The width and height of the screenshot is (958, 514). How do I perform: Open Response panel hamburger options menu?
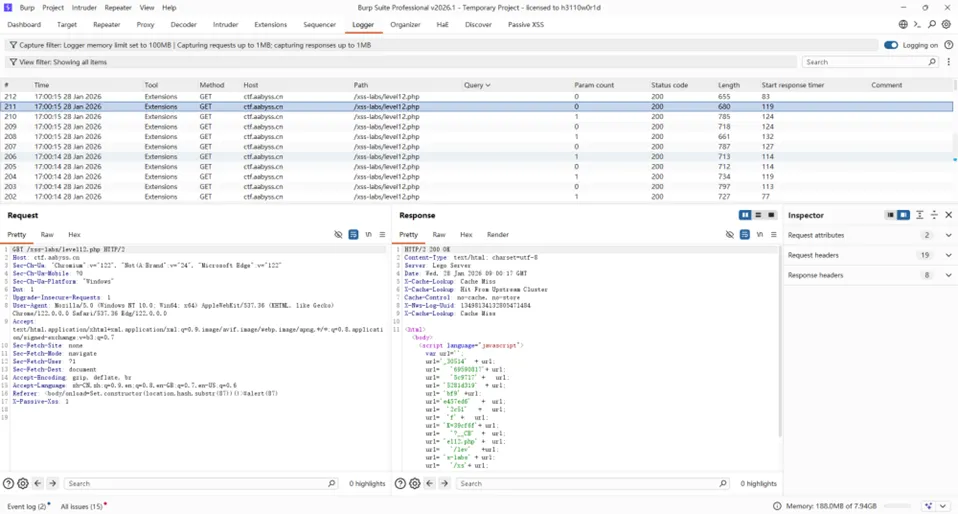pos(773,235)
